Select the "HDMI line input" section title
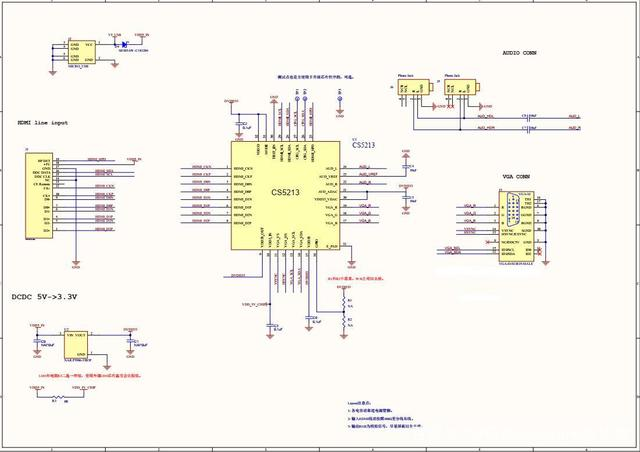The width and height of the screenshot is (640, 452). pyautogui.click(x=42, y=122)
